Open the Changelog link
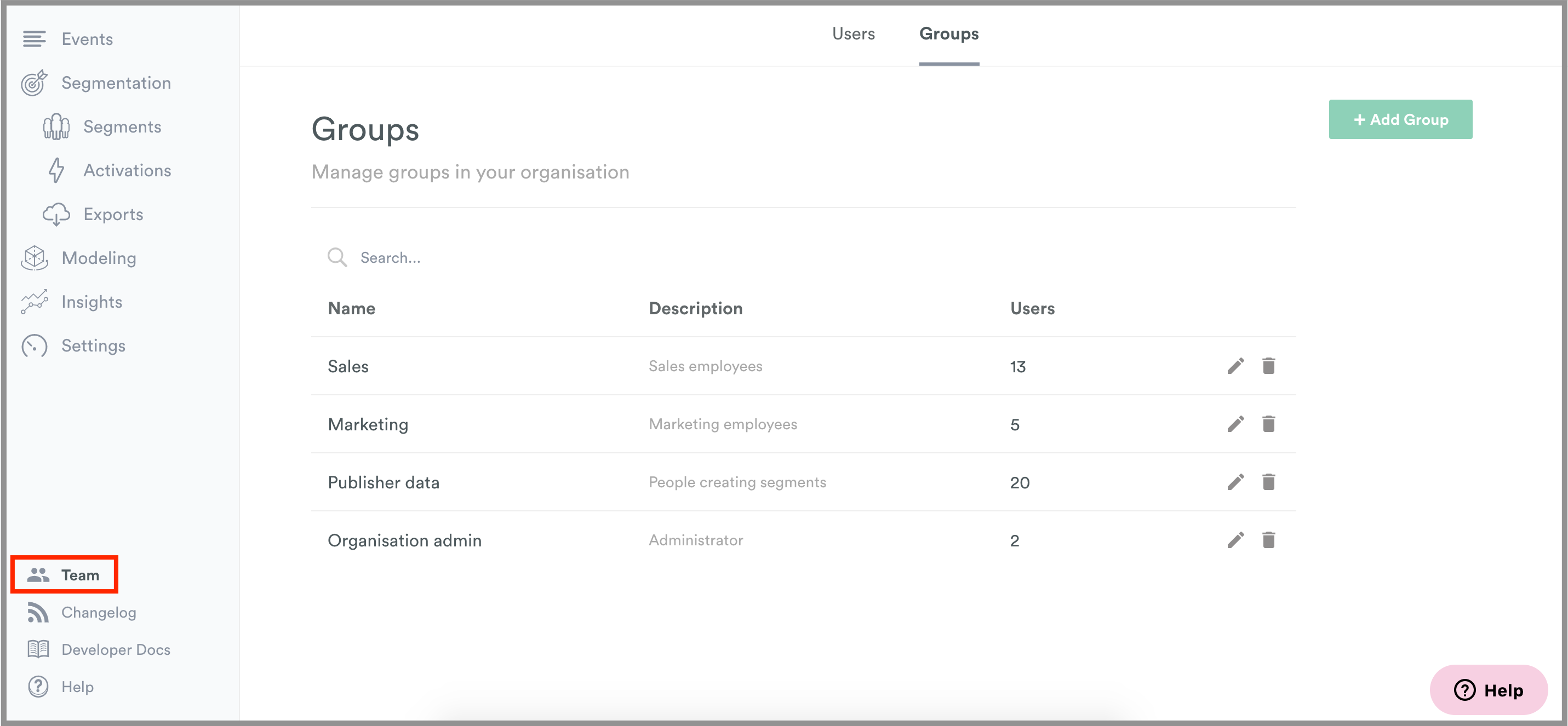The image size is (1568, 726). click(x=99, y=612)
